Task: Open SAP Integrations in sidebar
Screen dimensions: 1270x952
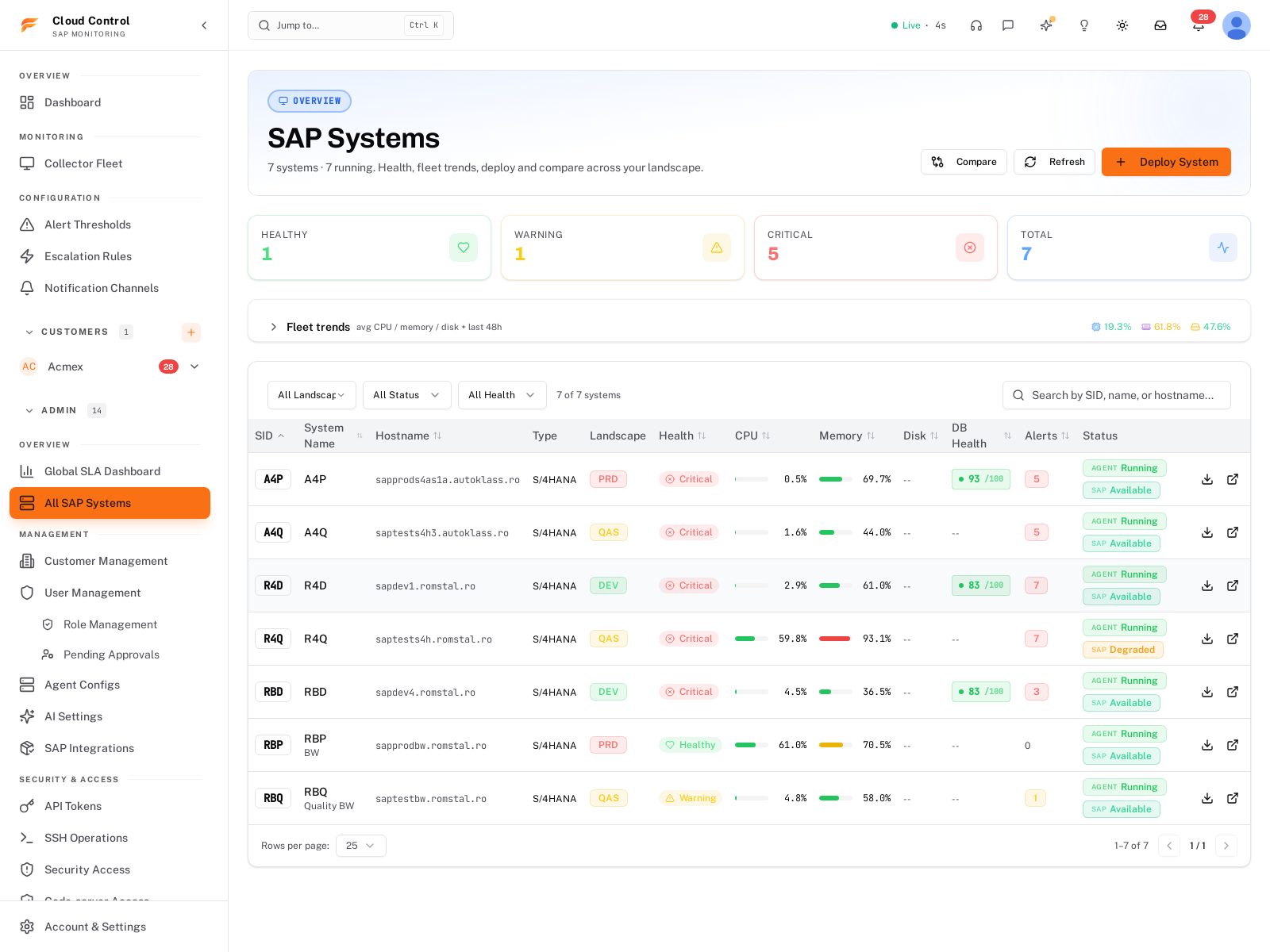Action: click(x=110, y=748)
